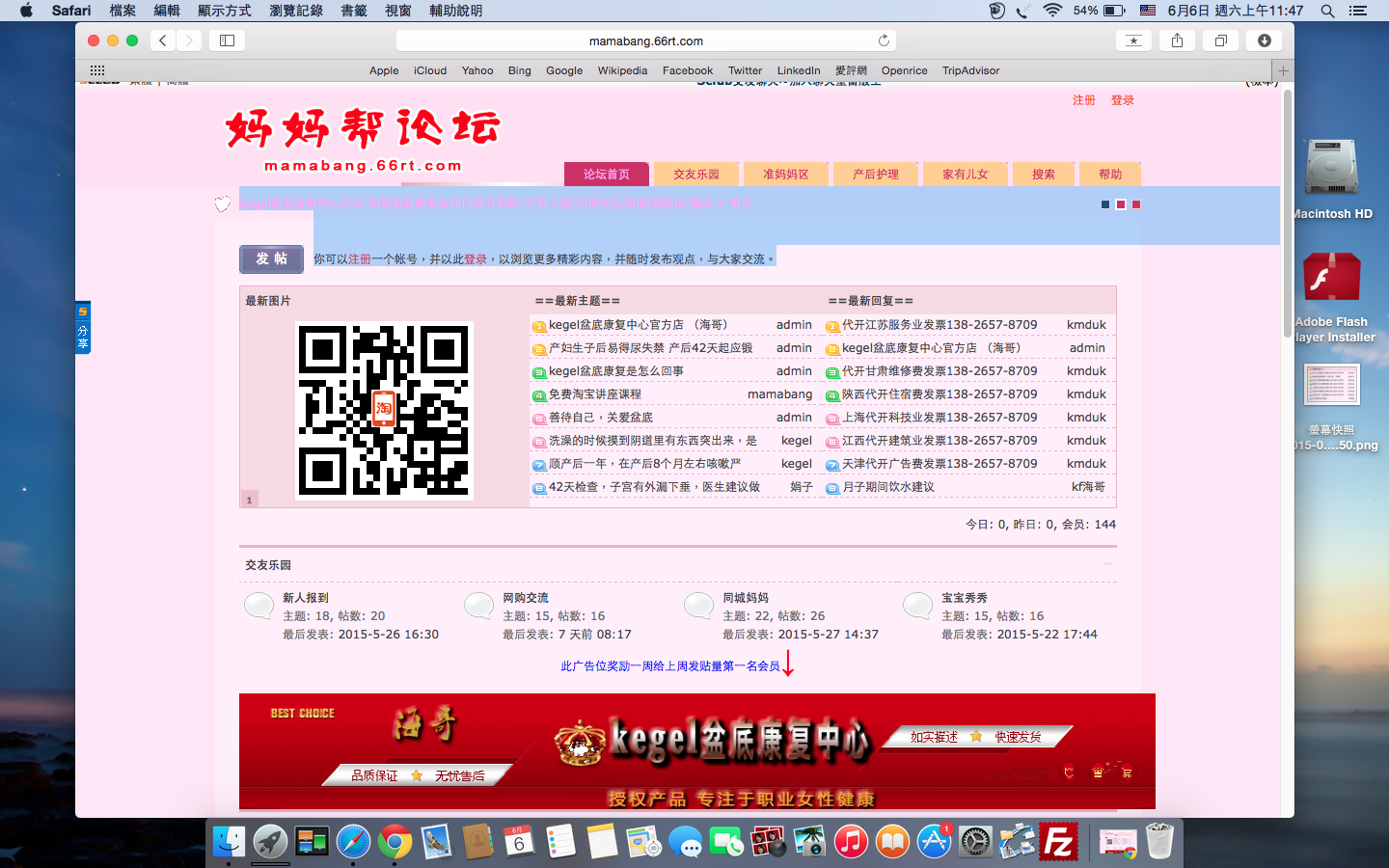This screenshot has height=868, width=1389.
Task: Open the Wikipedia bookmark
Action: click(x=622, y=70)
